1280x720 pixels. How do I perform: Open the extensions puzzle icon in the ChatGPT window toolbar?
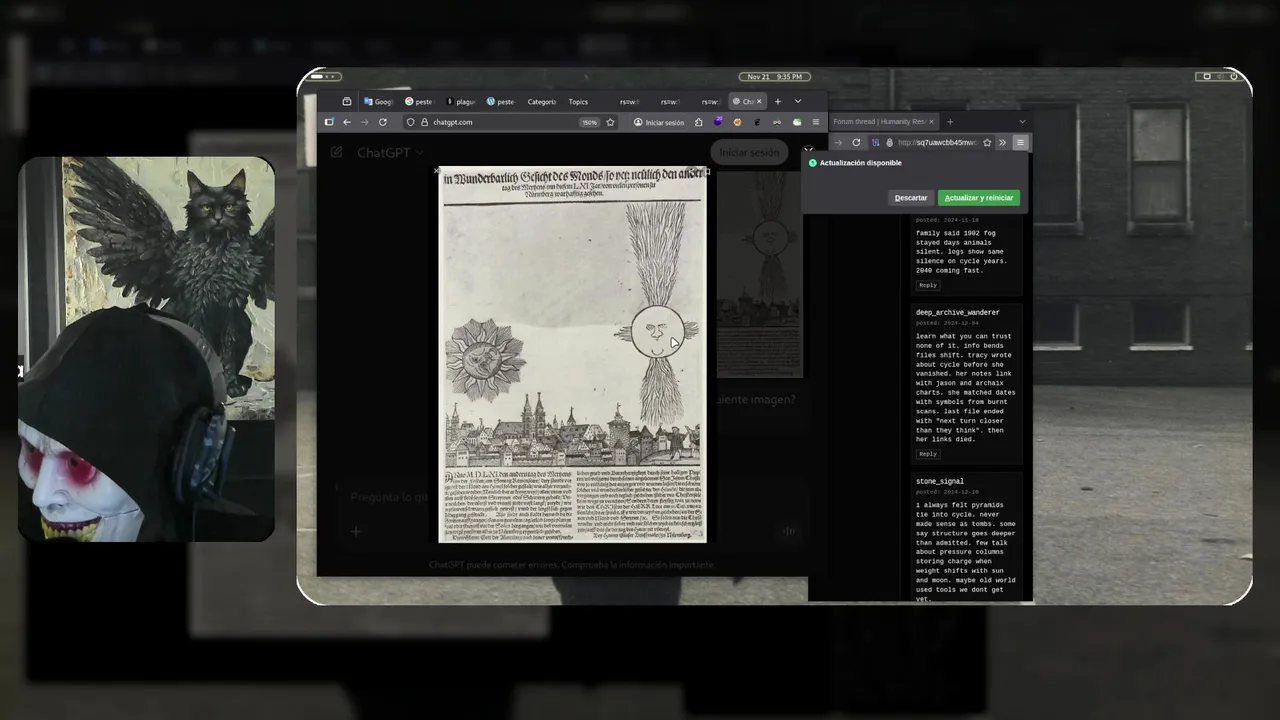(698, 122)
